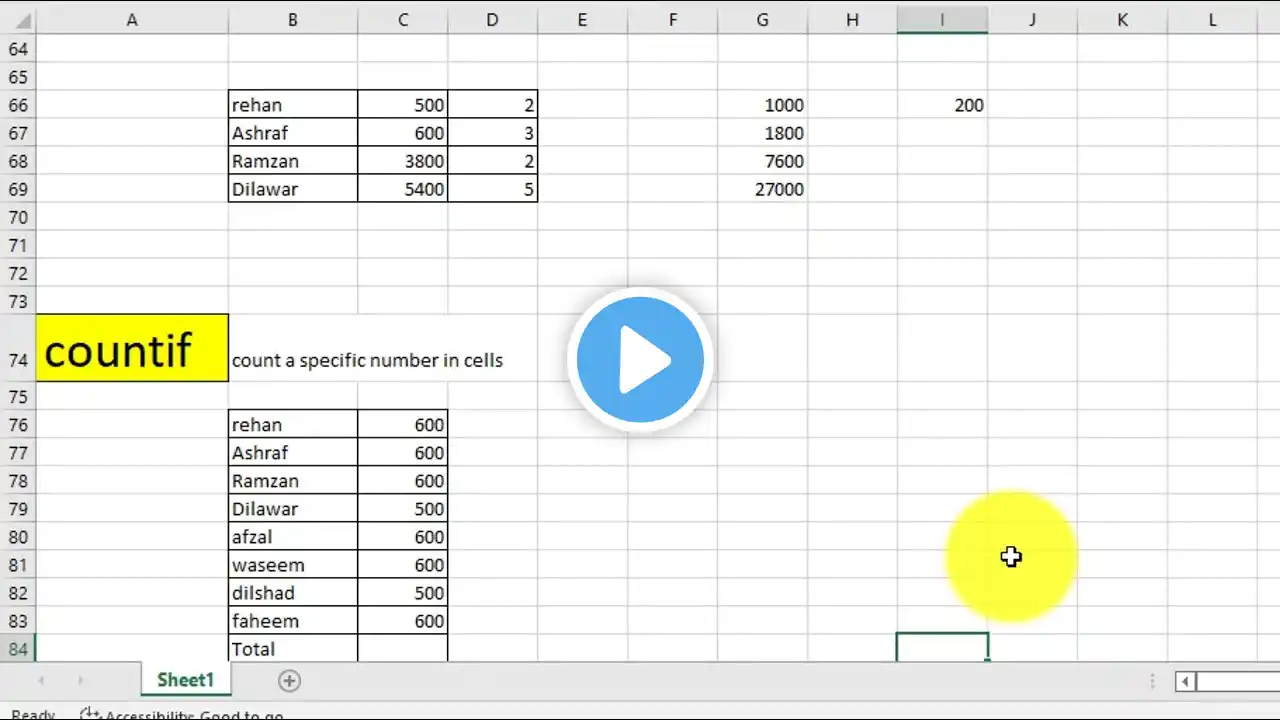Select column B header
This screenshot has height=720, width=1280.
coord(292,19)
